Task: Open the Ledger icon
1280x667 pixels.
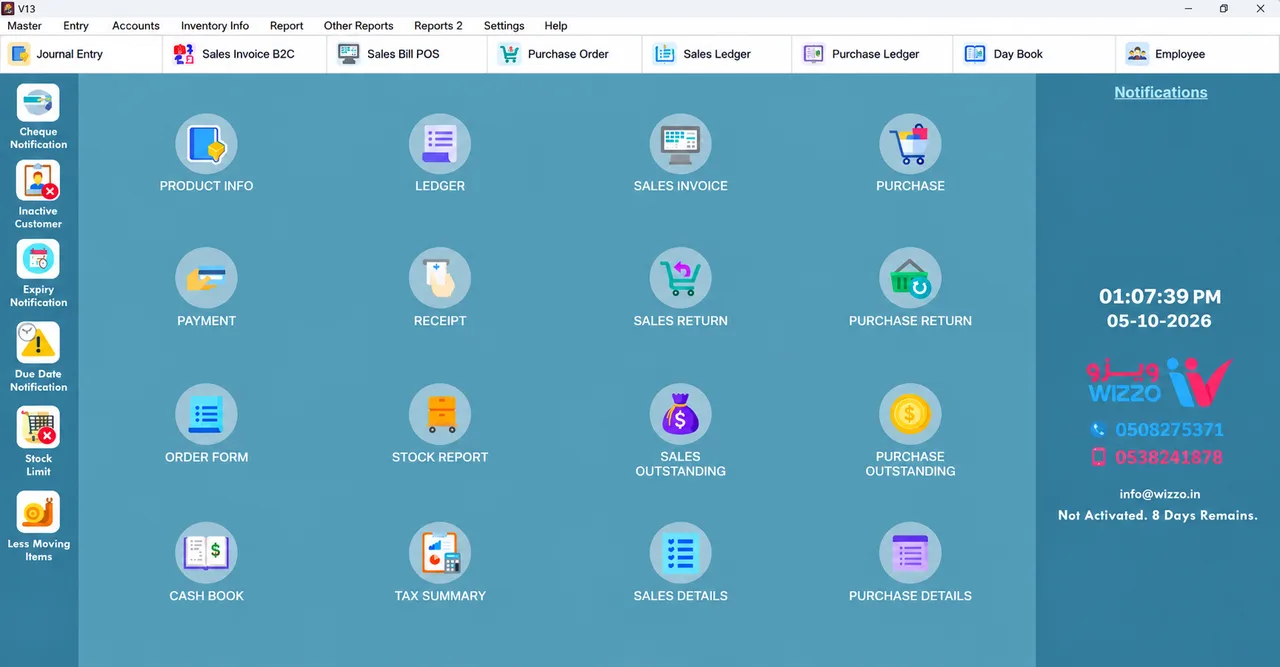Action: [440, 144]
